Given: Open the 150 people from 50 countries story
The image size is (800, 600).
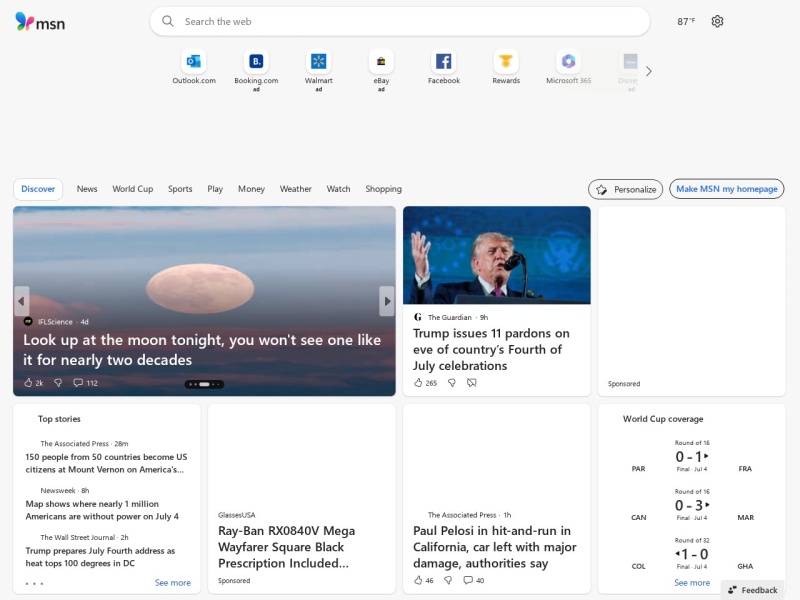Looking at the screenshot, I should click(x=106, y=463).
